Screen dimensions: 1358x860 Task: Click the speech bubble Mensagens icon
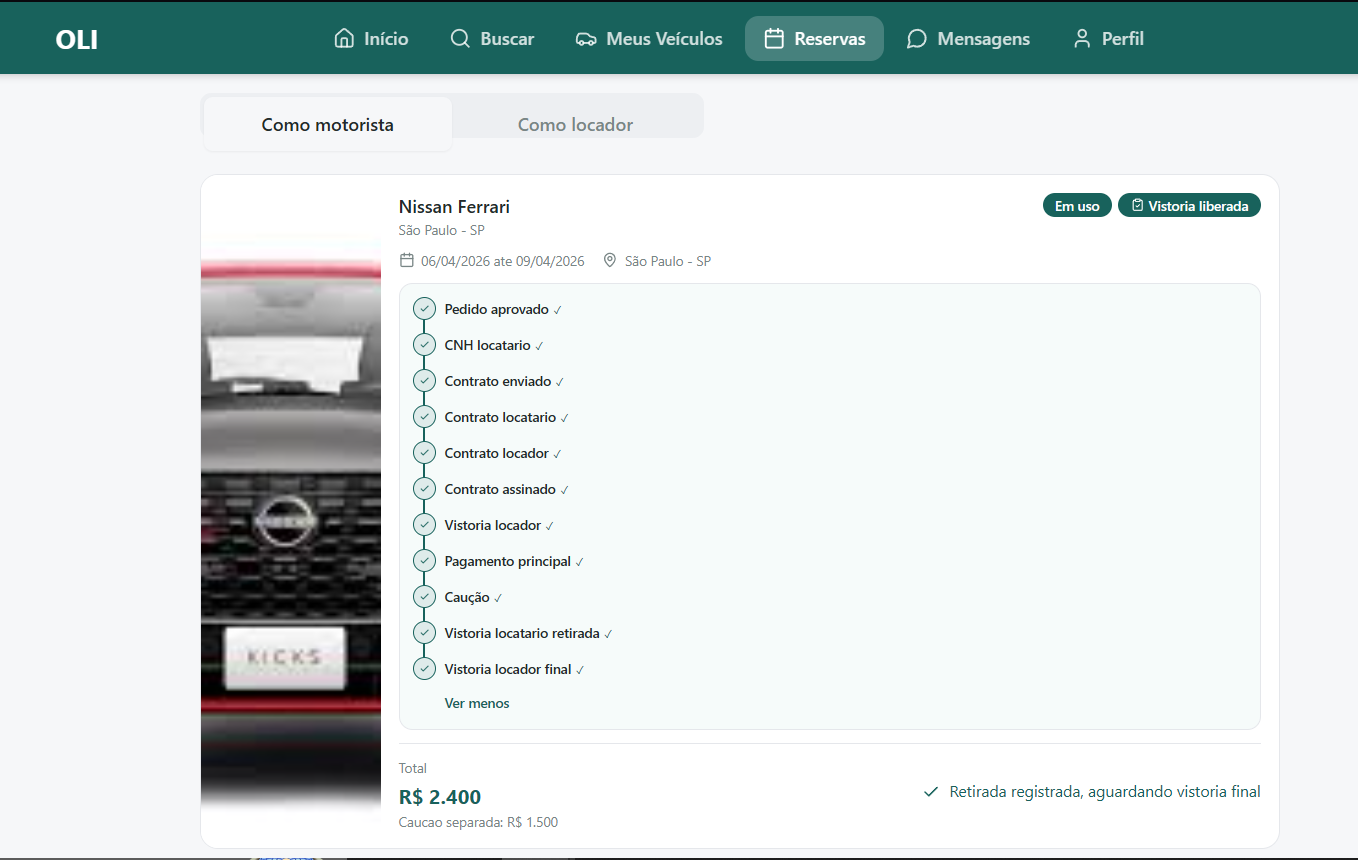point(916,39)
